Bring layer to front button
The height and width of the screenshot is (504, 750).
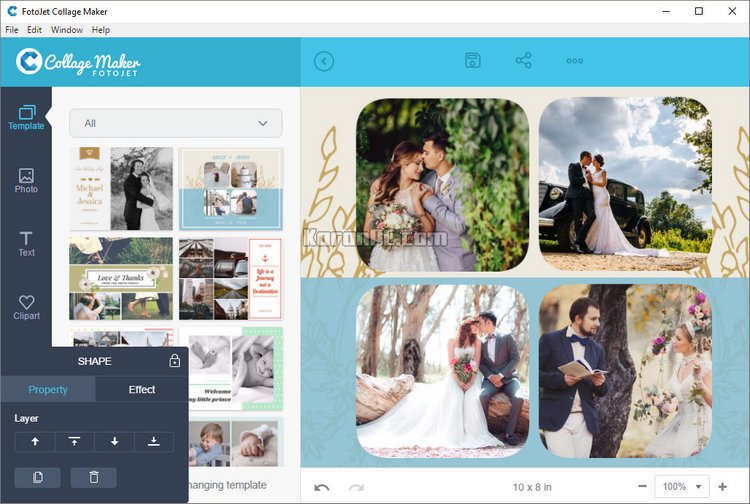click(x=74, y=442)
